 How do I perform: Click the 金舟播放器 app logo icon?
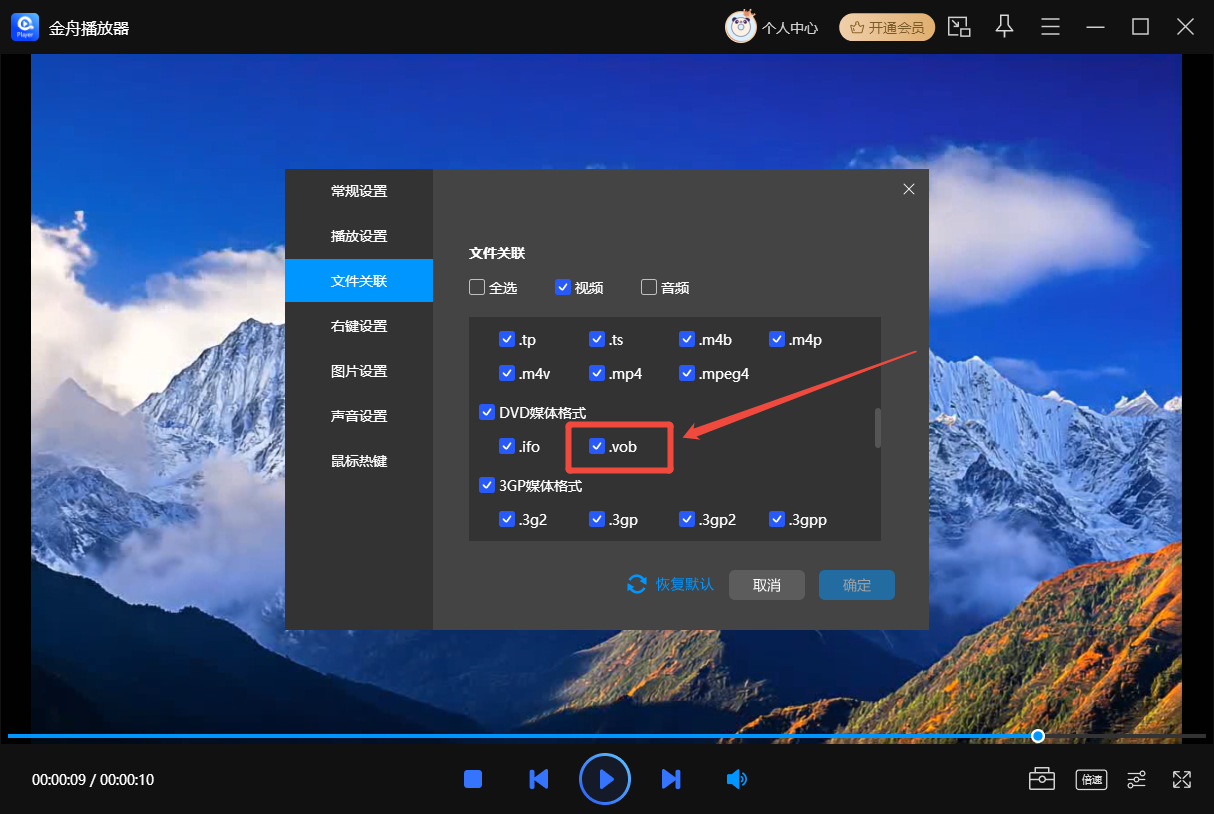tap(25, 27)
